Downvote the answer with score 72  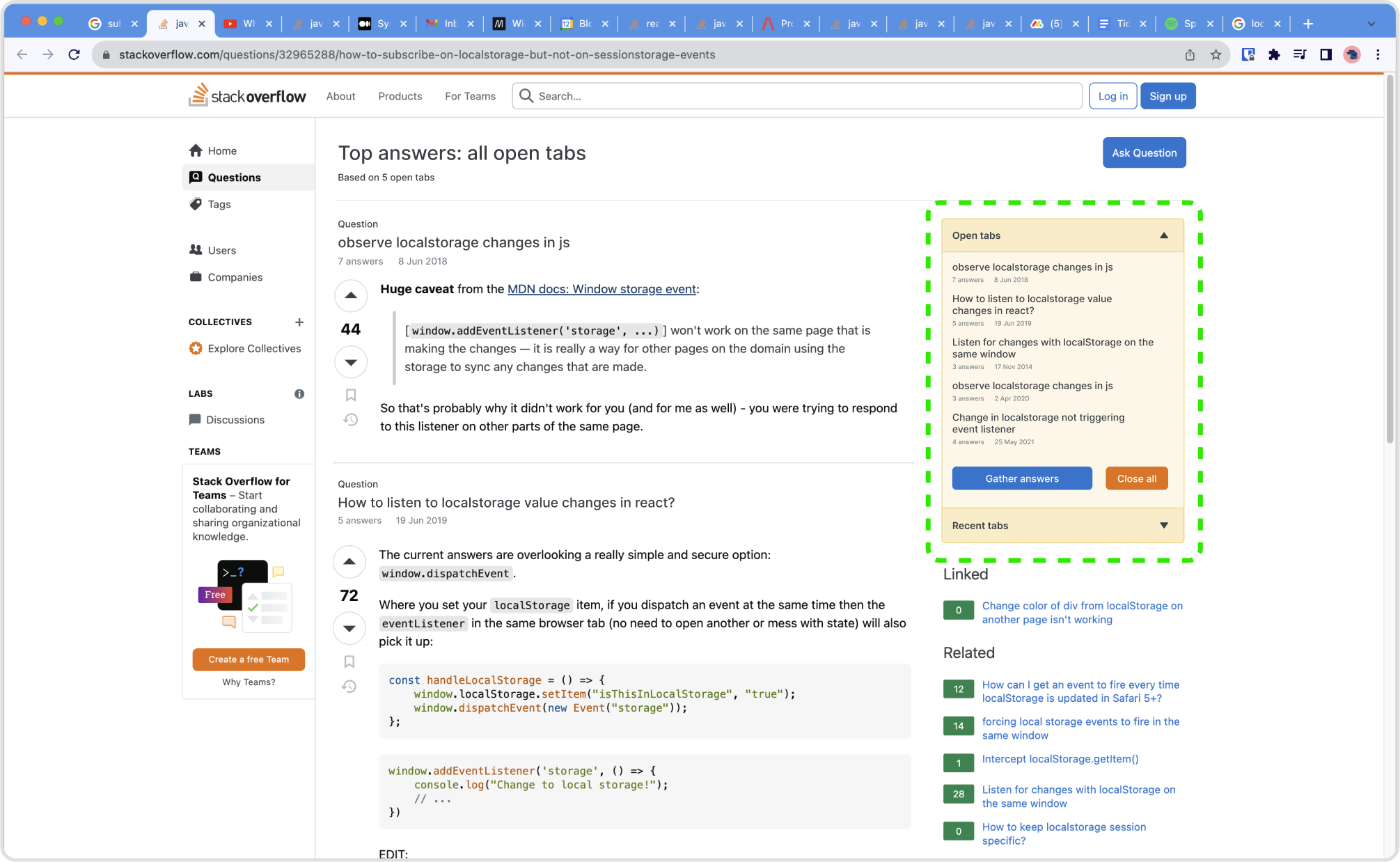point(349,628)
